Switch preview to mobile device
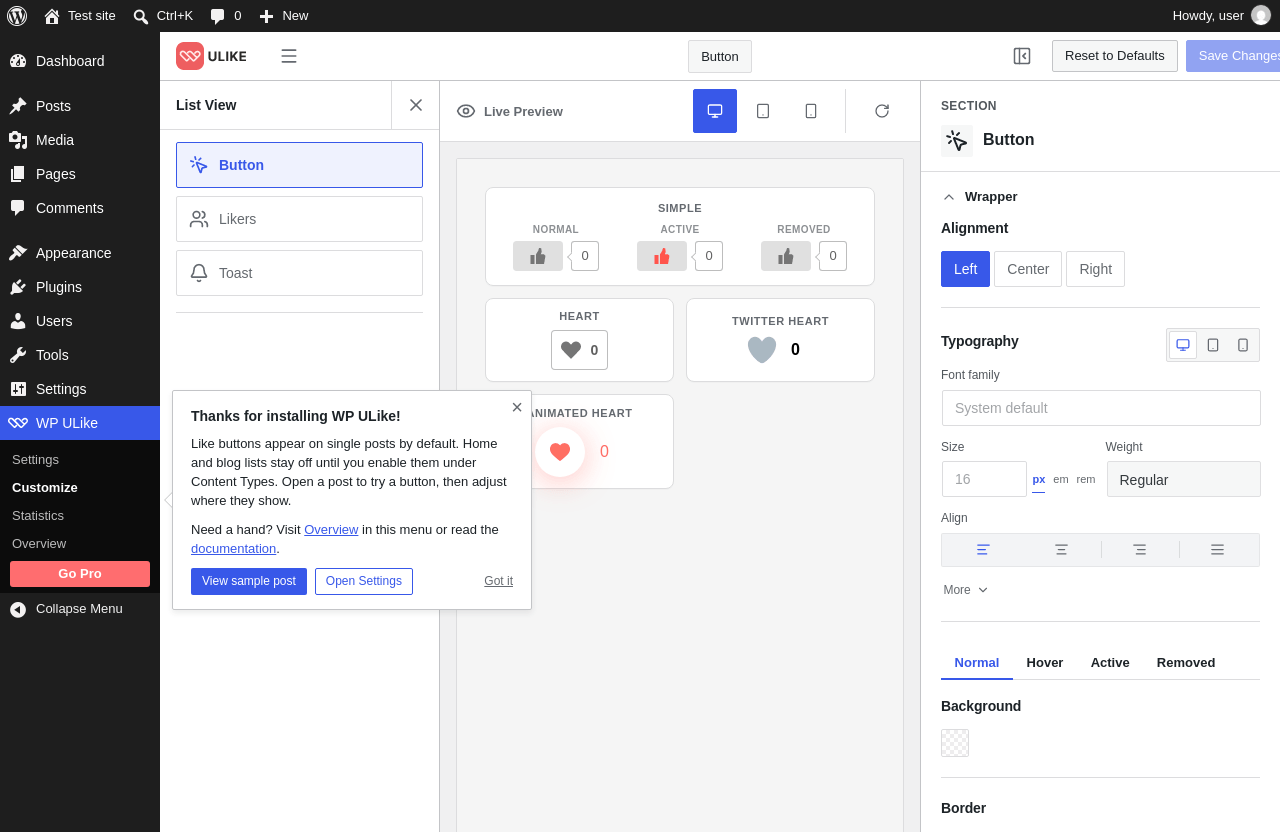1280x832 pixels. tap(811, 111)
